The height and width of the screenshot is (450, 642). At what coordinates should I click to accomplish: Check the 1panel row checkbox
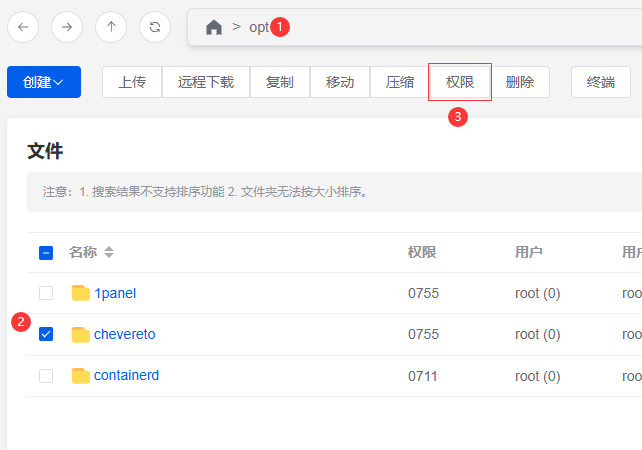(x=46, y=293)
